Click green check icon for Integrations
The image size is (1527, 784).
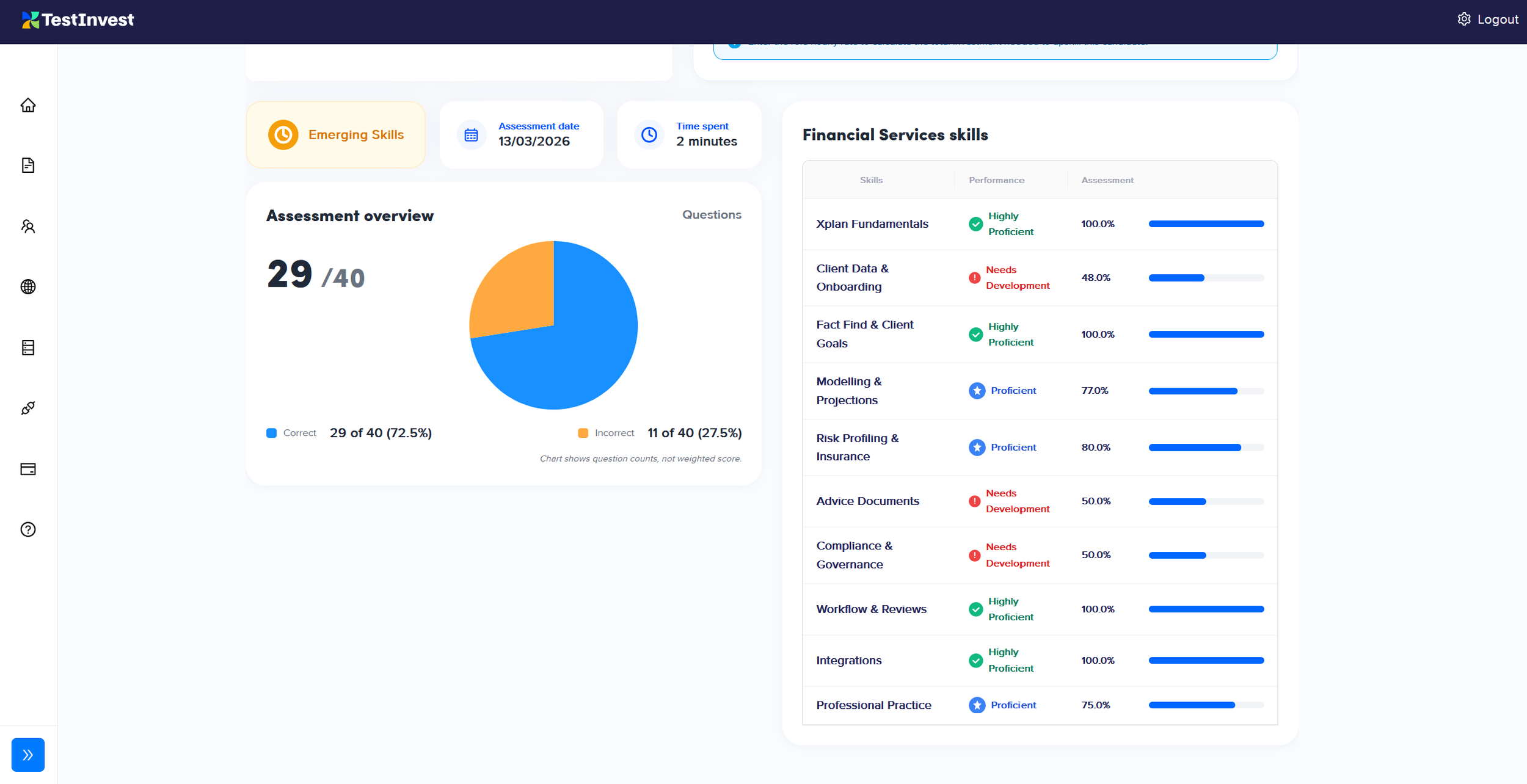click(976, 661)
